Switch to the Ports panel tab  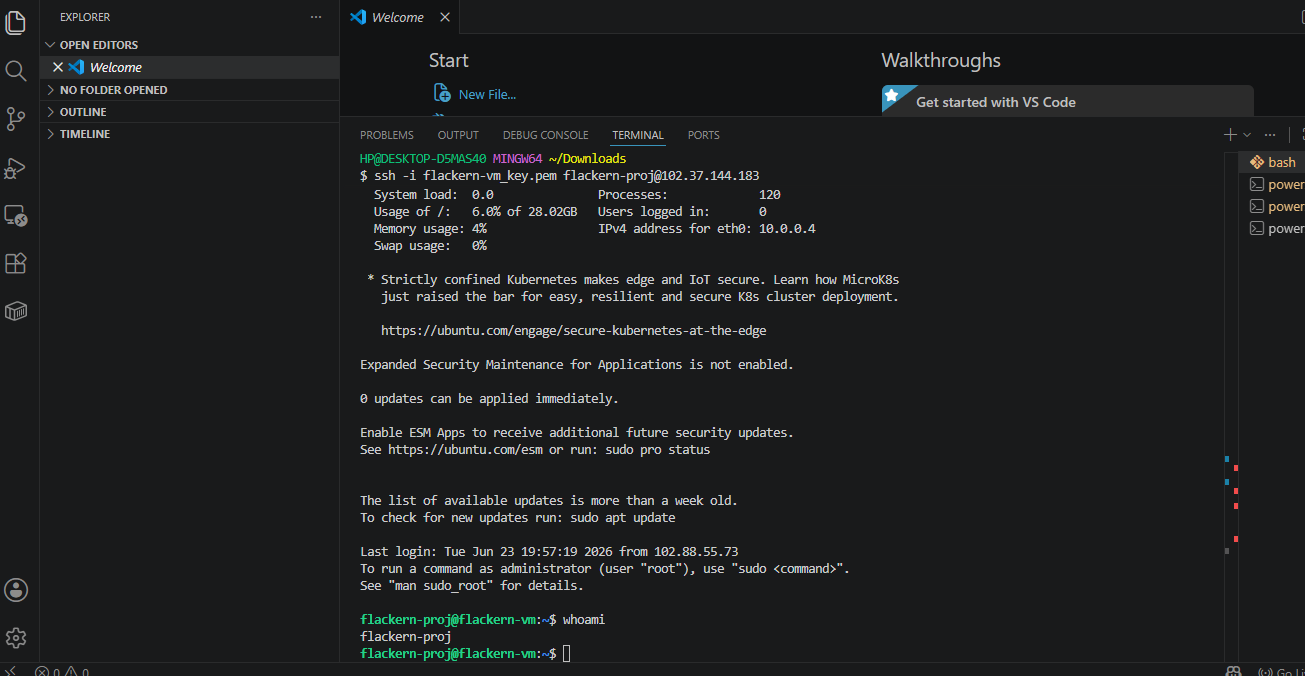tap(703, 135)
